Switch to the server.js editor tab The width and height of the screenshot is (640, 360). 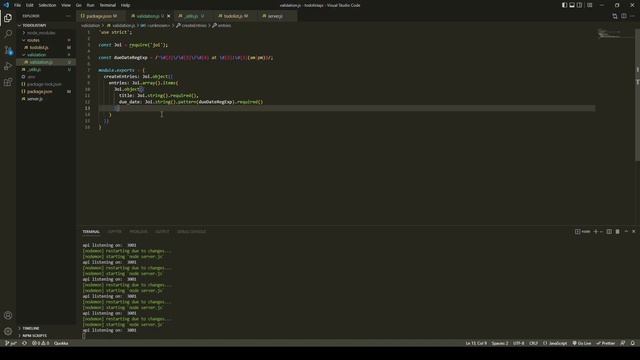point(278,16)
